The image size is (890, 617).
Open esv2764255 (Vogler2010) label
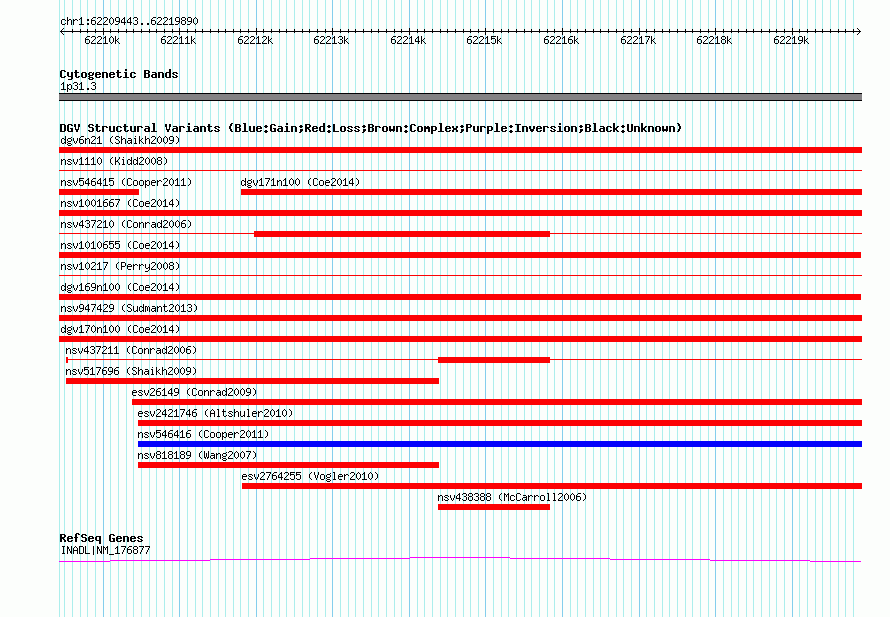(x=310, y=476)
